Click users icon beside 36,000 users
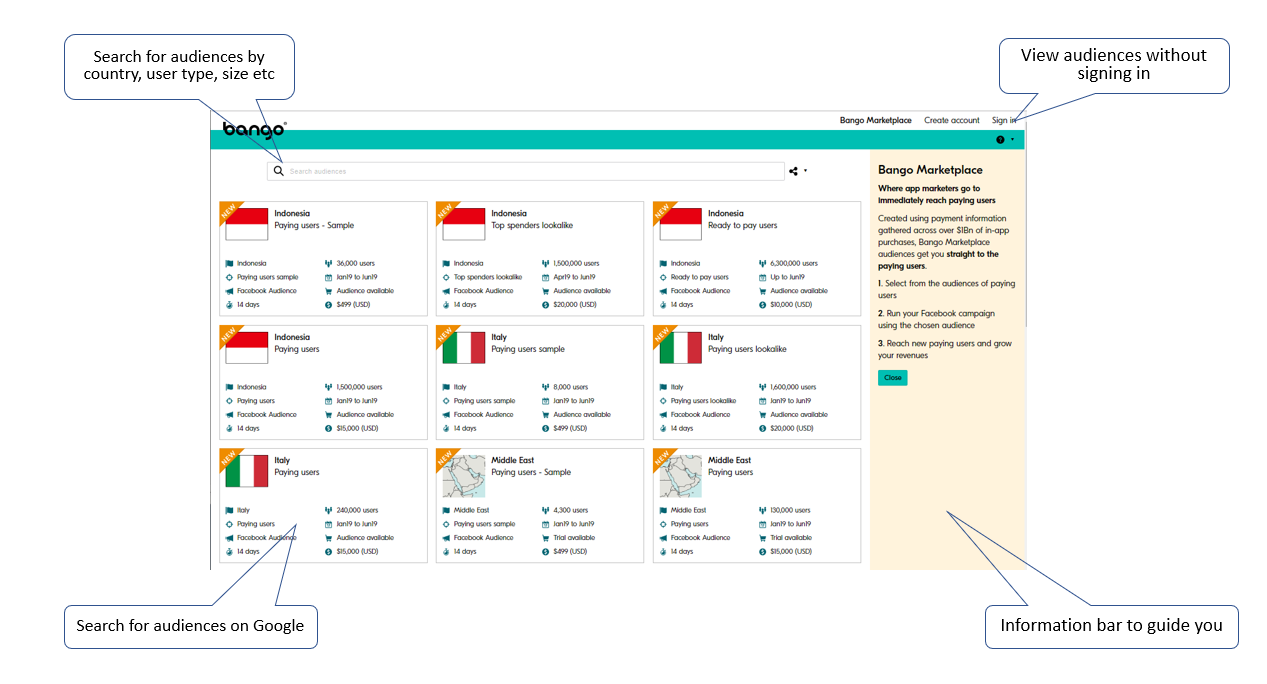This screenshot has width=1267, height=684. tap(329, 263)
